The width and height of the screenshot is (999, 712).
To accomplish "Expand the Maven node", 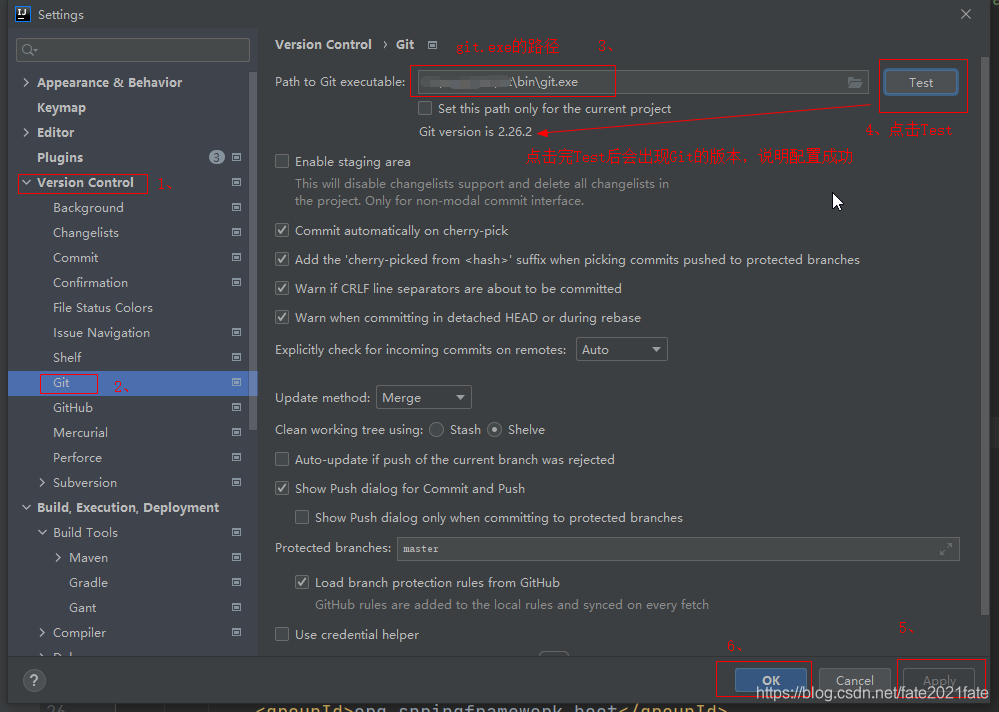I will click(58, 557).
